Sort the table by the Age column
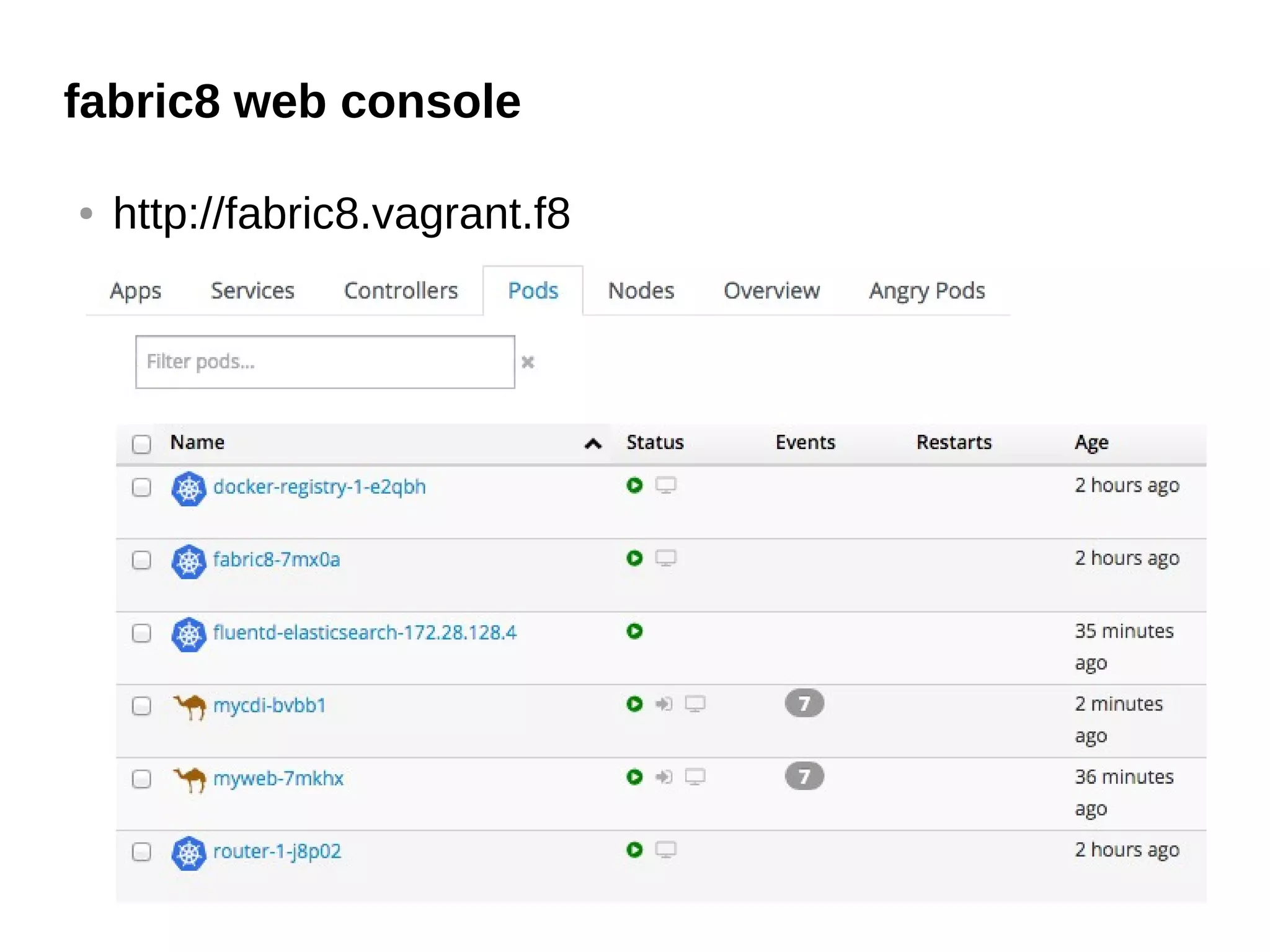Viewport: 1270px width, 952px height. coord(1091,443)
